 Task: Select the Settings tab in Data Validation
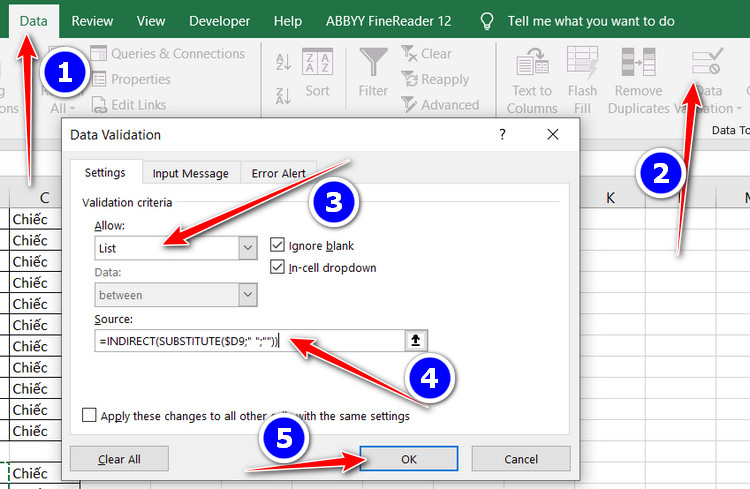coord(105,173)
